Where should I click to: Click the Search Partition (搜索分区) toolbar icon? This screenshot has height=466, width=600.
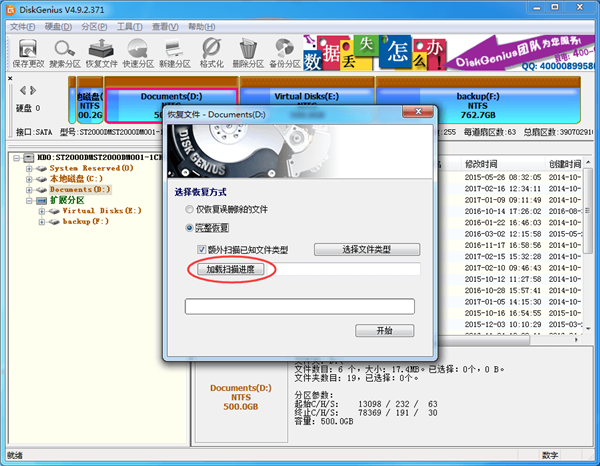coord(65,54)
